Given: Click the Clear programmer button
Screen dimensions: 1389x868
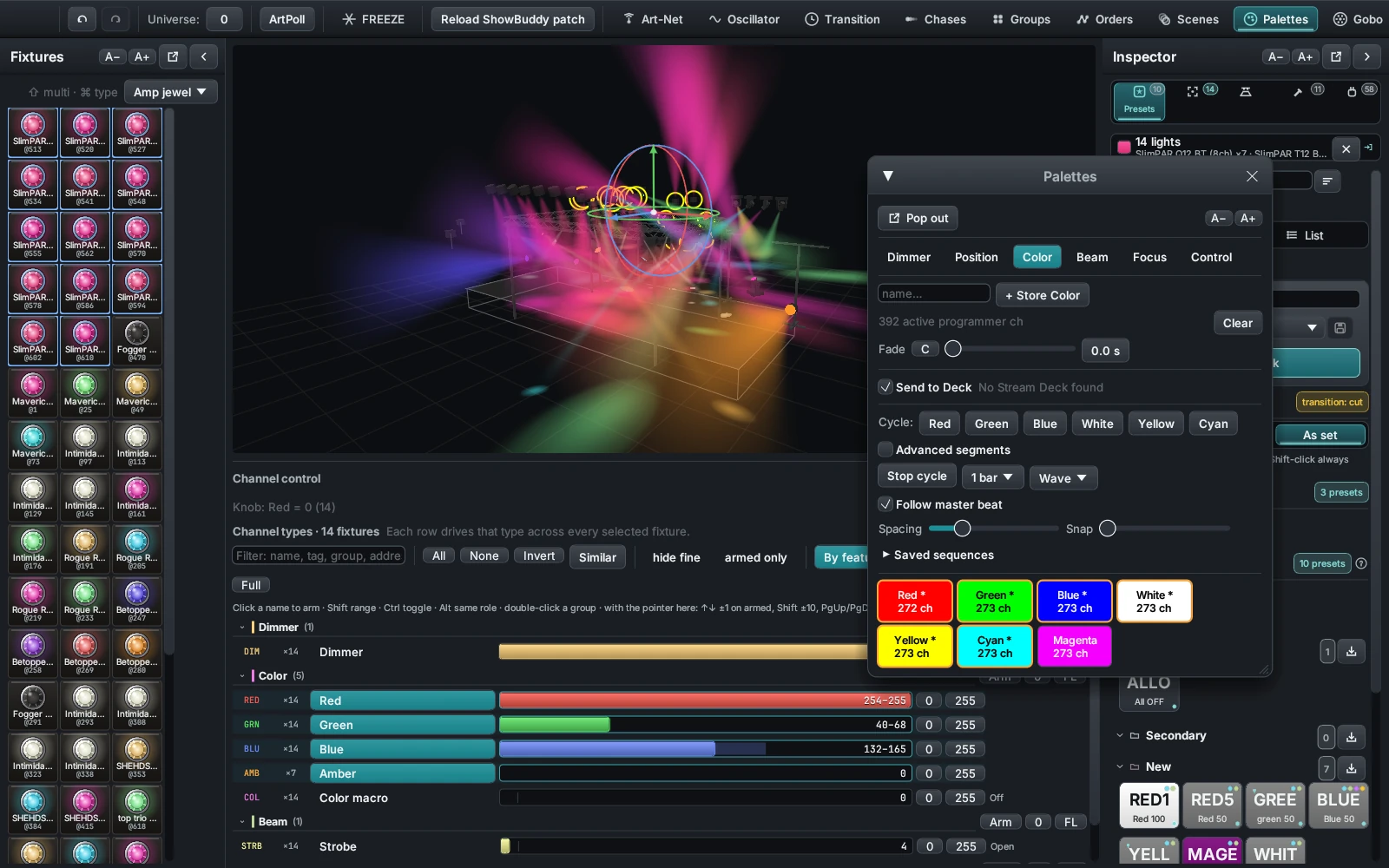Looking at the screenshot, I should tap(1237, 323).
